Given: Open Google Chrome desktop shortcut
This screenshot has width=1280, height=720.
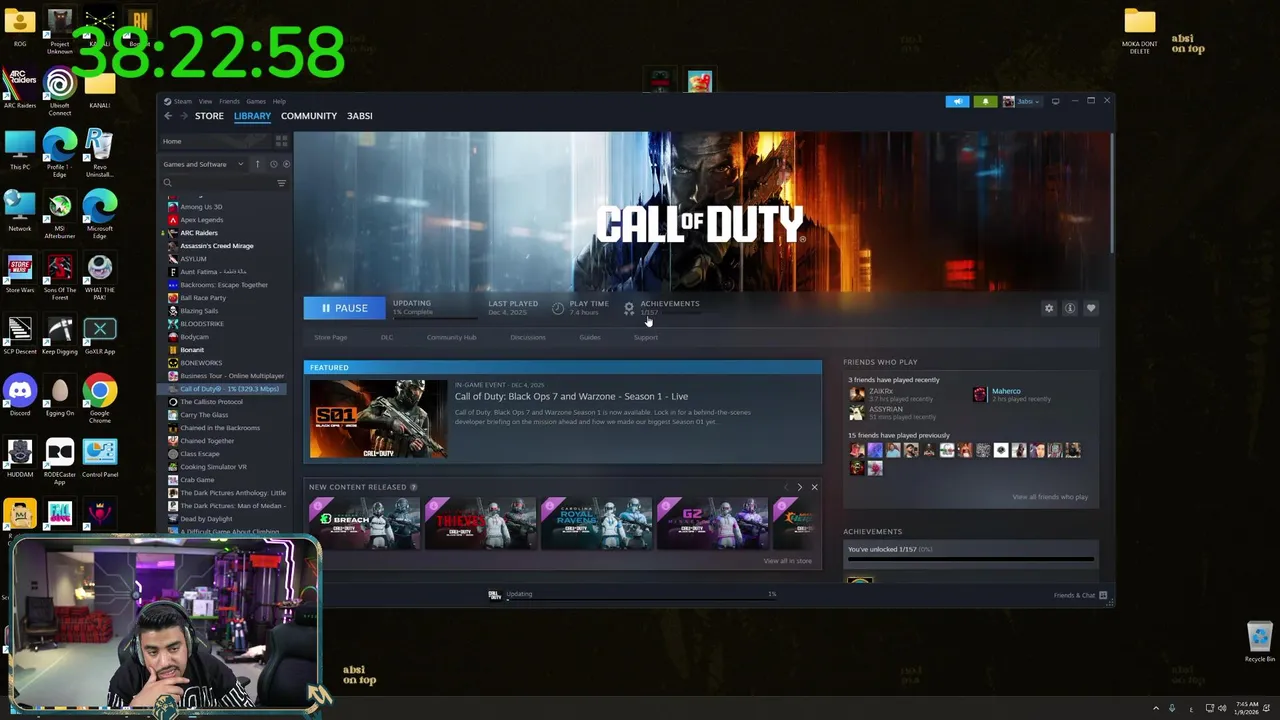Looking at the screenshot, I should coord(99,398).
